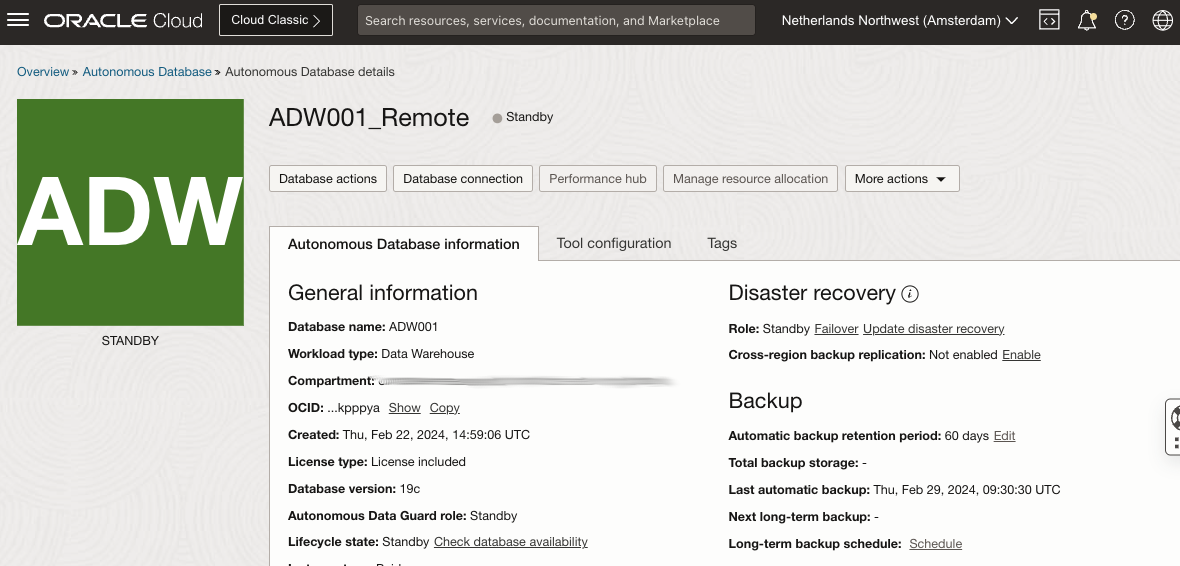
Task: Switch to the Tags tab
Action: click(722, 243)
